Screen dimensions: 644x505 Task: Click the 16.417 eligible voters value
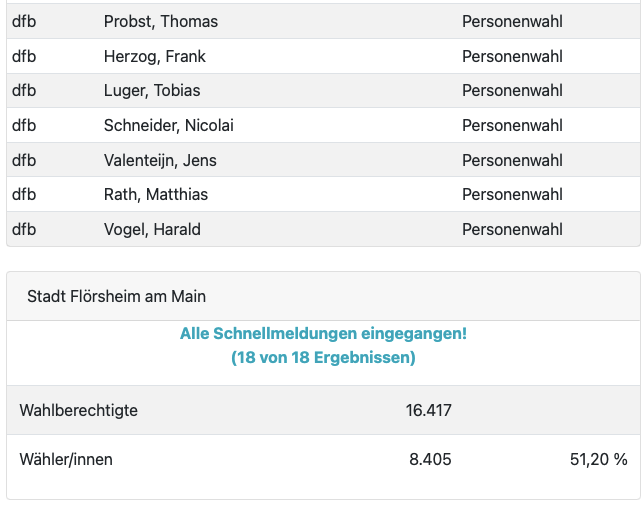[x=430, y=410]
